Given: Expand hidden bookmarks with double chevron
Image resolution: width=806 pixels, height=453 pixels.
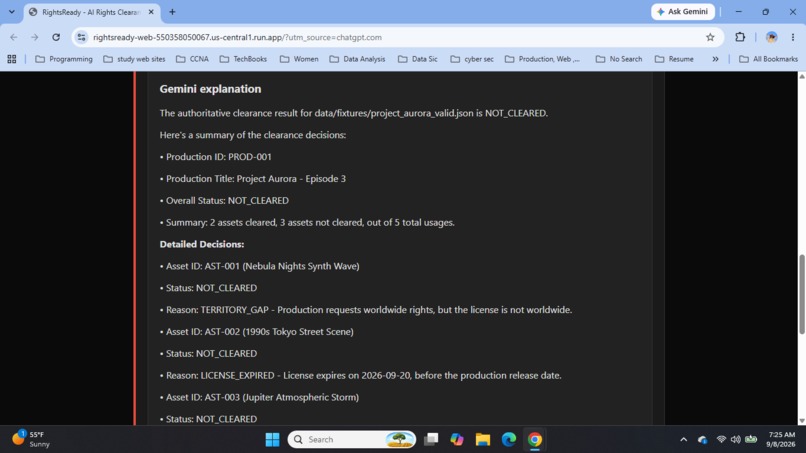Looking at the screenshot, I should click(x=715, y=59).
